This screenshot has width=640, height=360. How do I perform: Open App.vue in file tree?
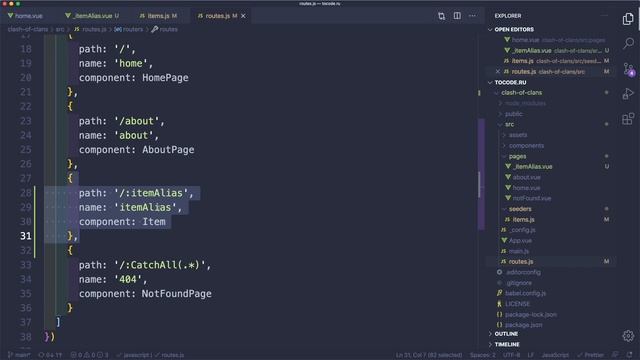tap(520, 240)
